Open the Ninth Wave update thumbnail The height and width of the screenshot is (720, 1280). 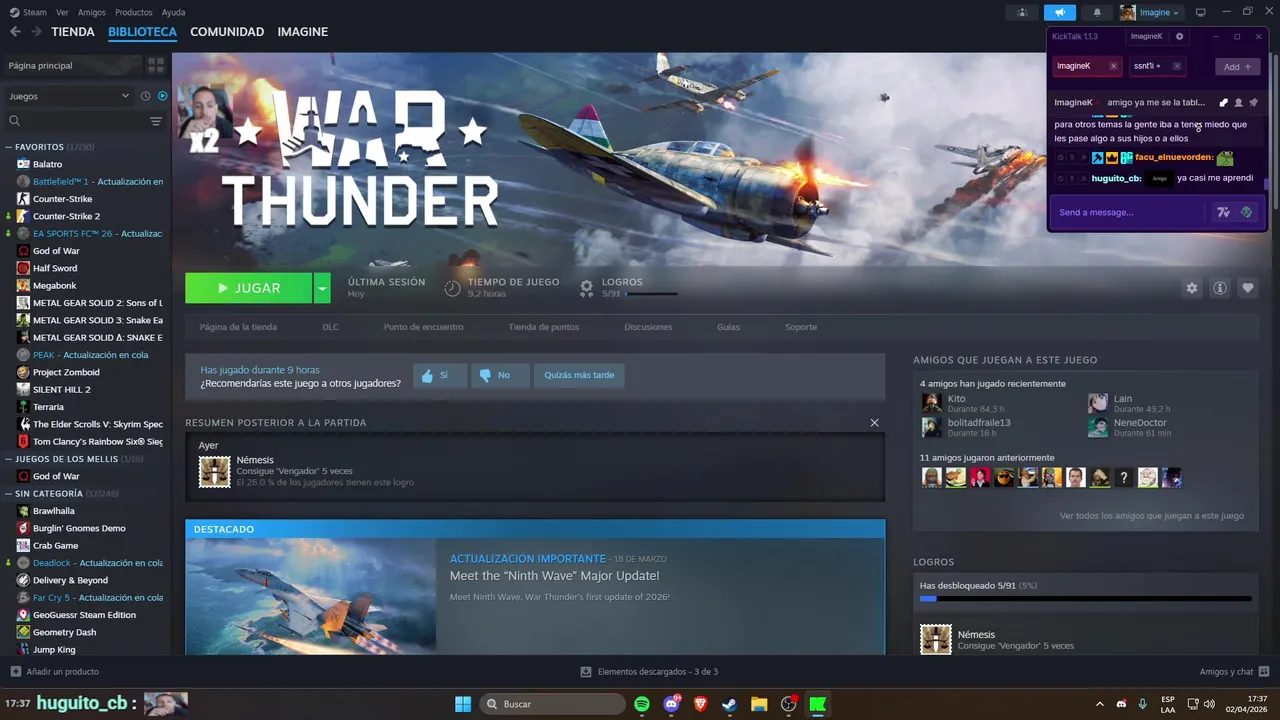click(x=311, y=597)
